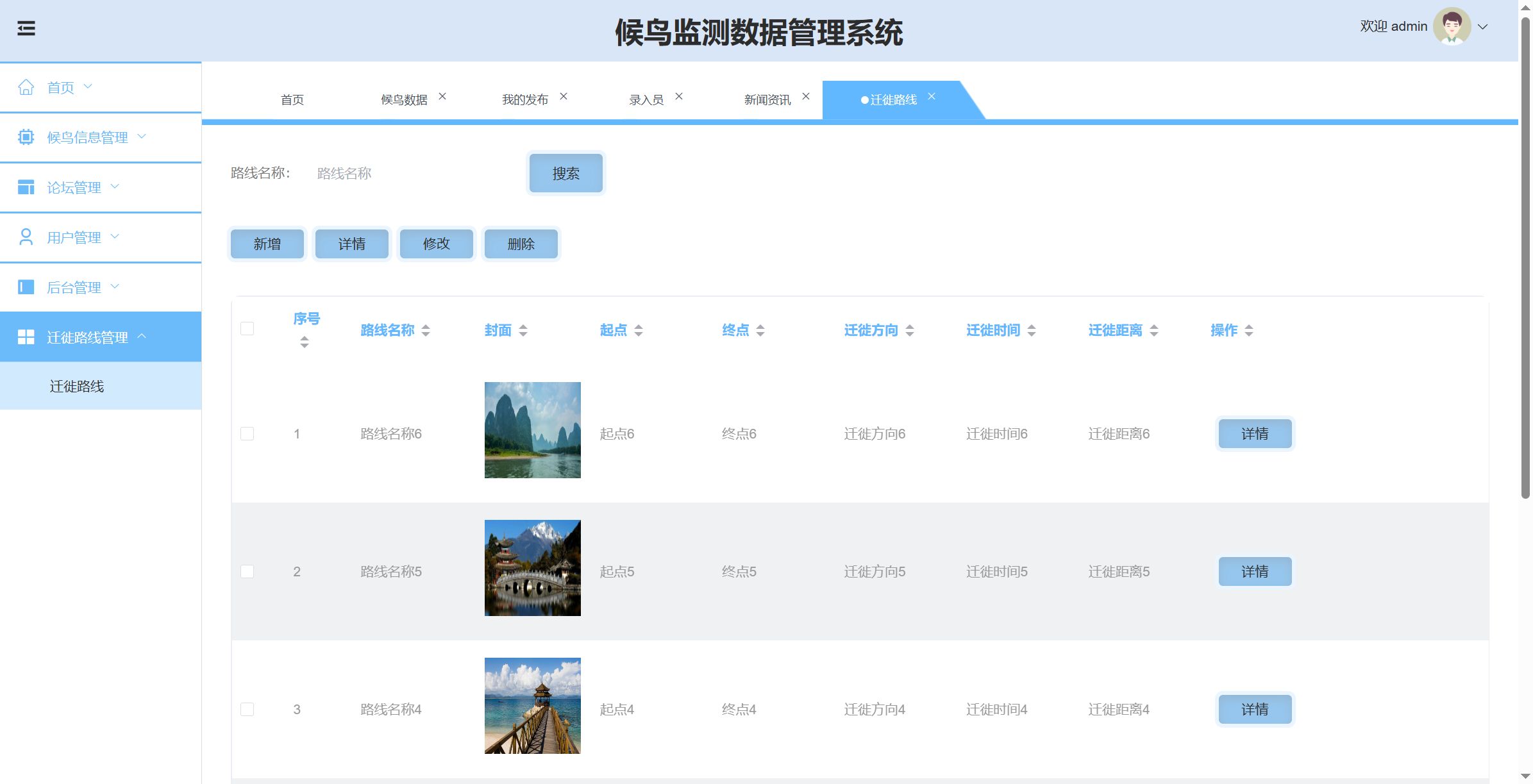Close the 录入员 tab
This screenshot has width=1533, height=784.
point(679,96)
